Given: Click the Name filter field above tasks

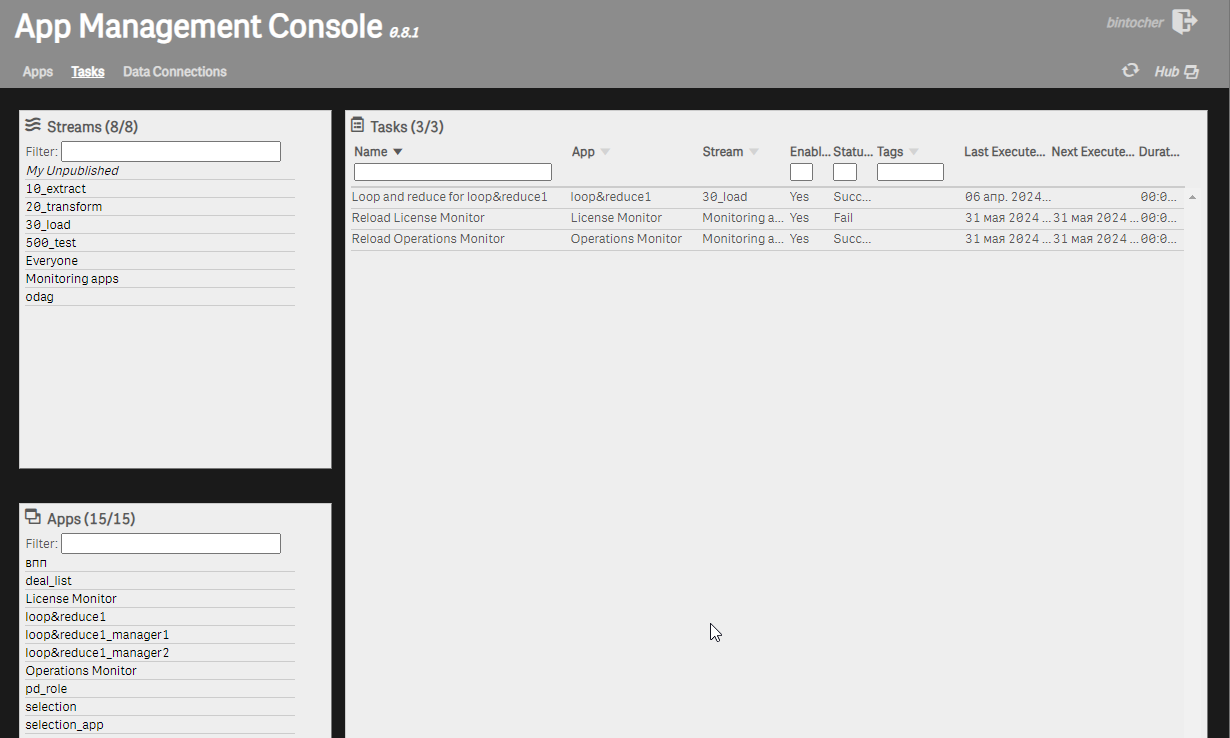Looking at the screenshot, I should (452, 171).
